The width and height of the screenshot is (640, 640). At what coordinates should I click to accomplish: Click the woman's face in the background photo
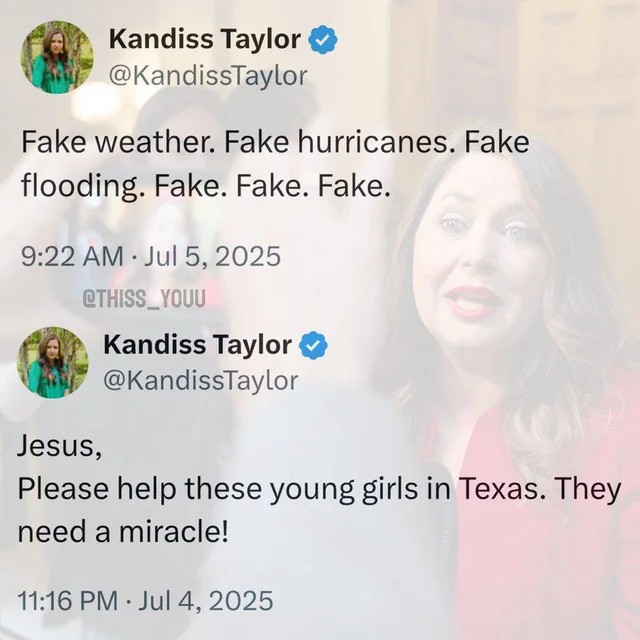point(478,269)
